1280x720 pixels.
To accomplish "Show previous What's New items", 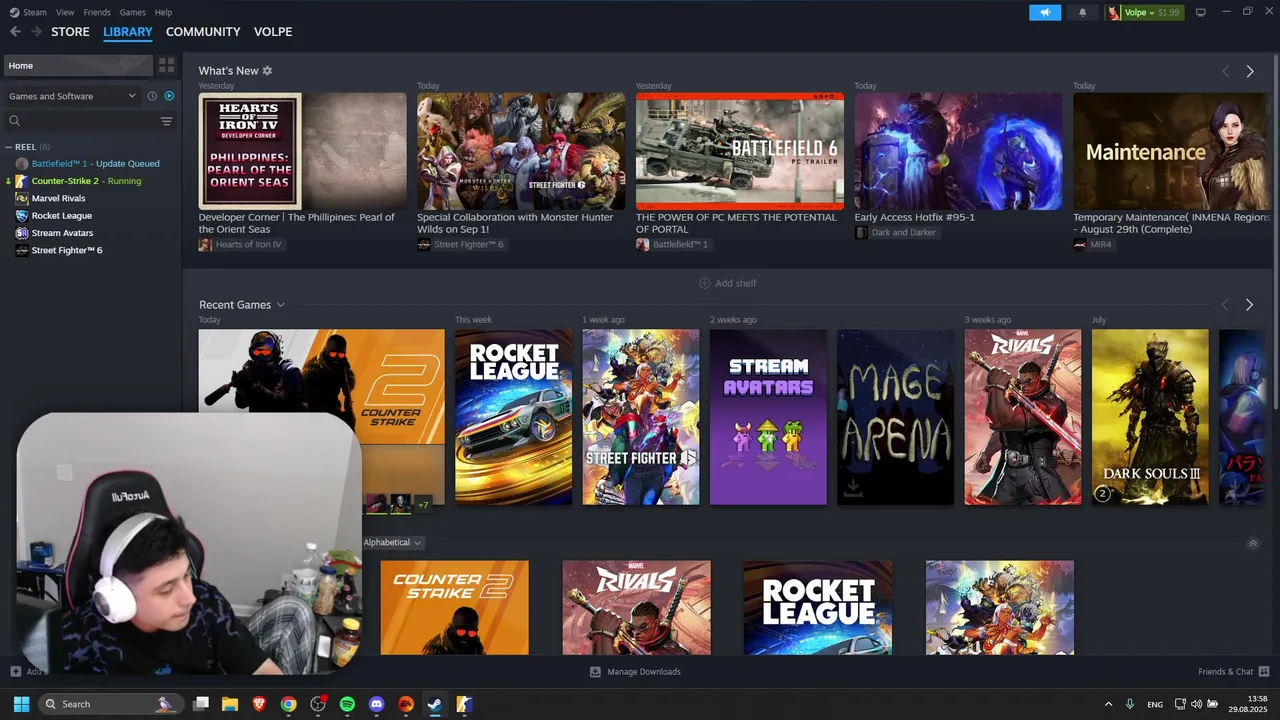I will (x=1226, y=71).
